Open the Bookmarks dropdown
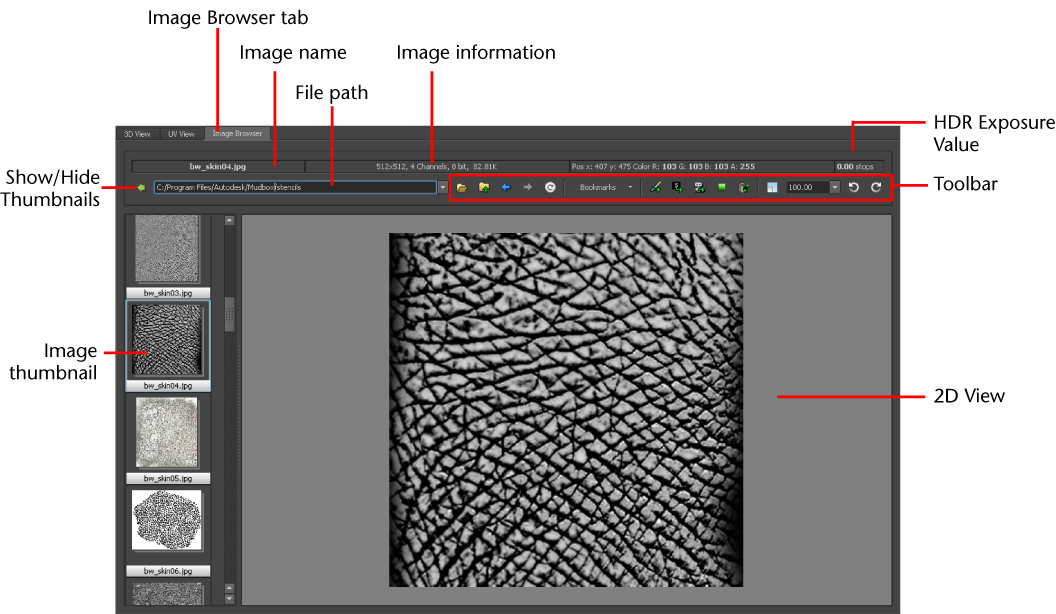The image size is (1056, 614). [606, 188]
